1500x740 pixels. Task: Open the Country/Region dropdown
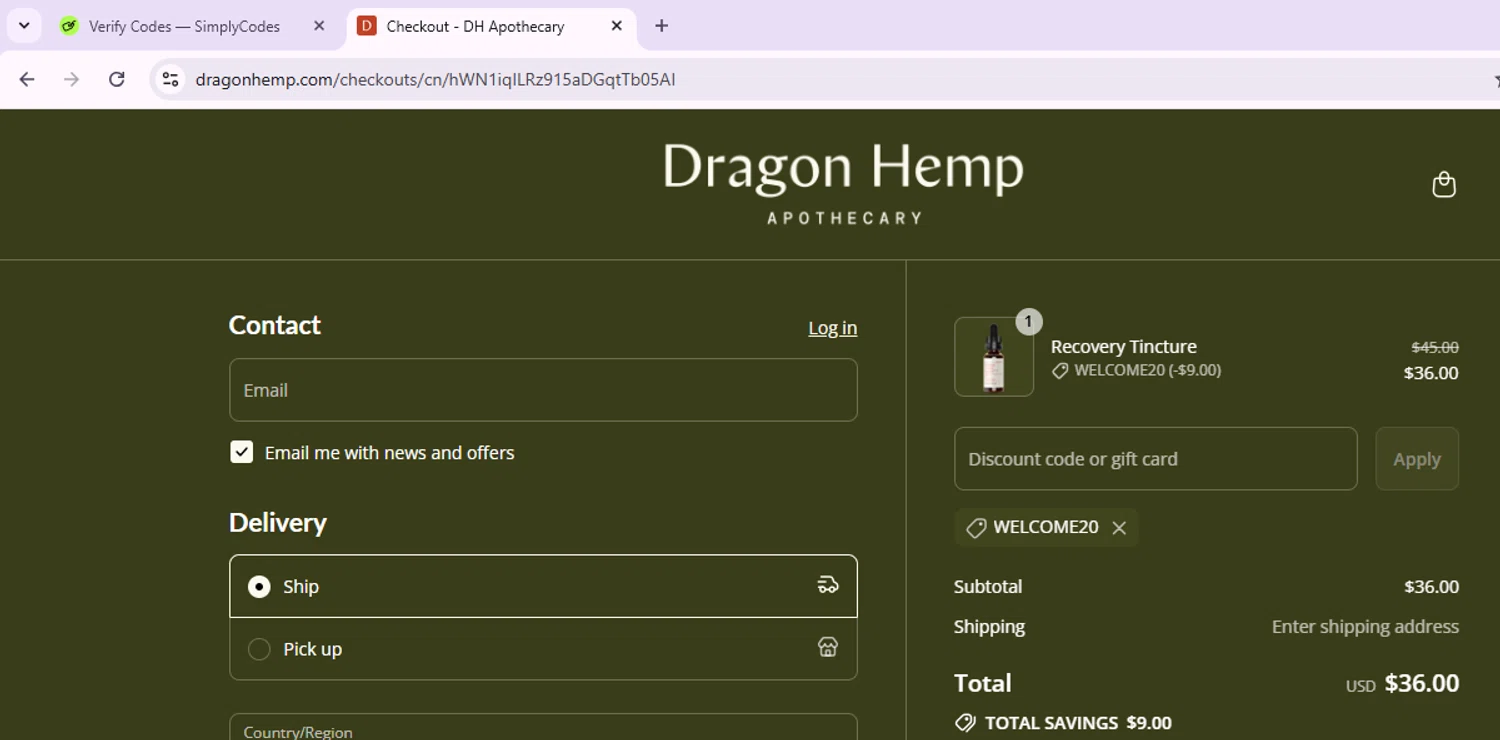(543, 727)
